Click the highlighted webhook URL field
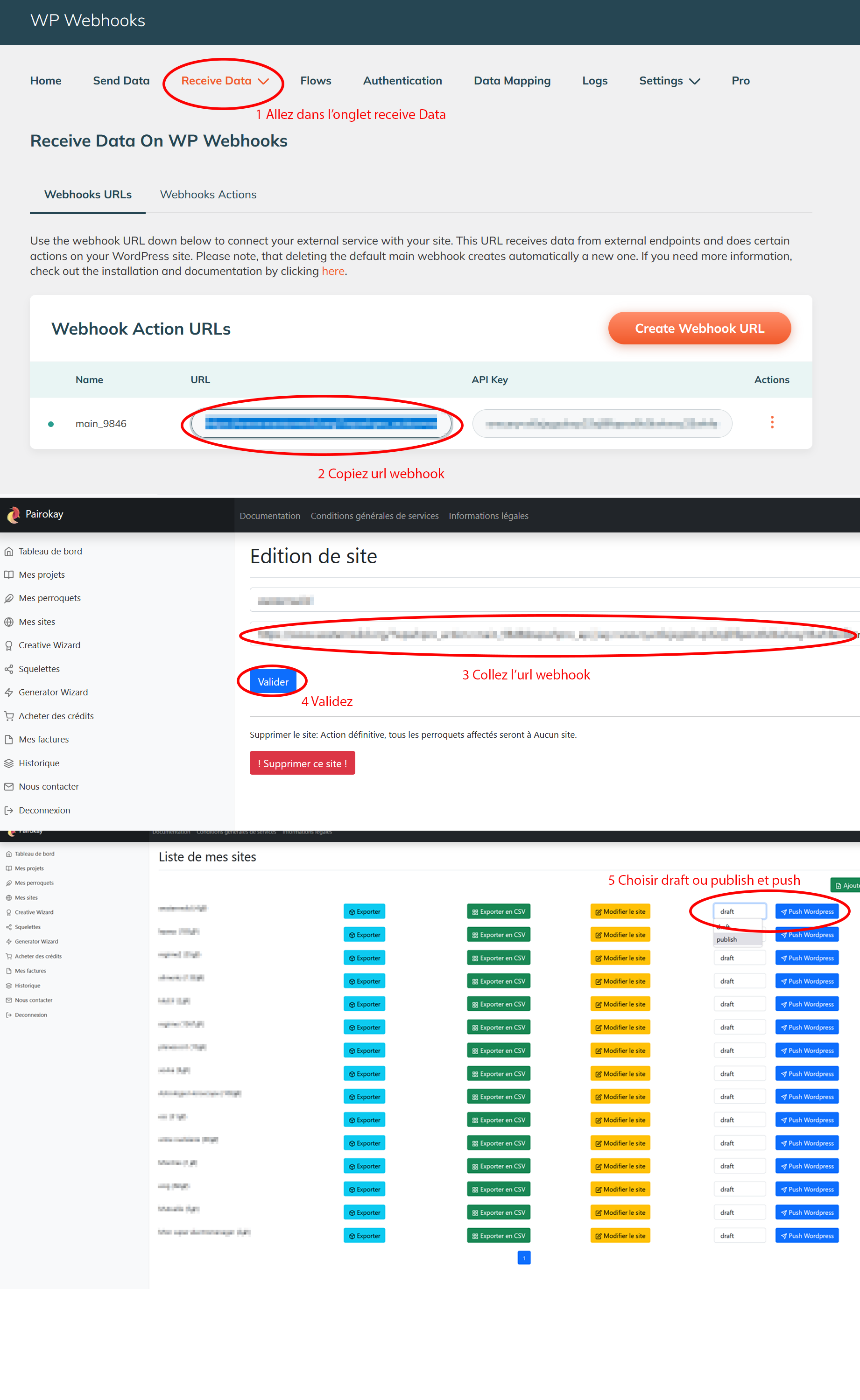The image size is (860, 1400). (x=321, y=423)
